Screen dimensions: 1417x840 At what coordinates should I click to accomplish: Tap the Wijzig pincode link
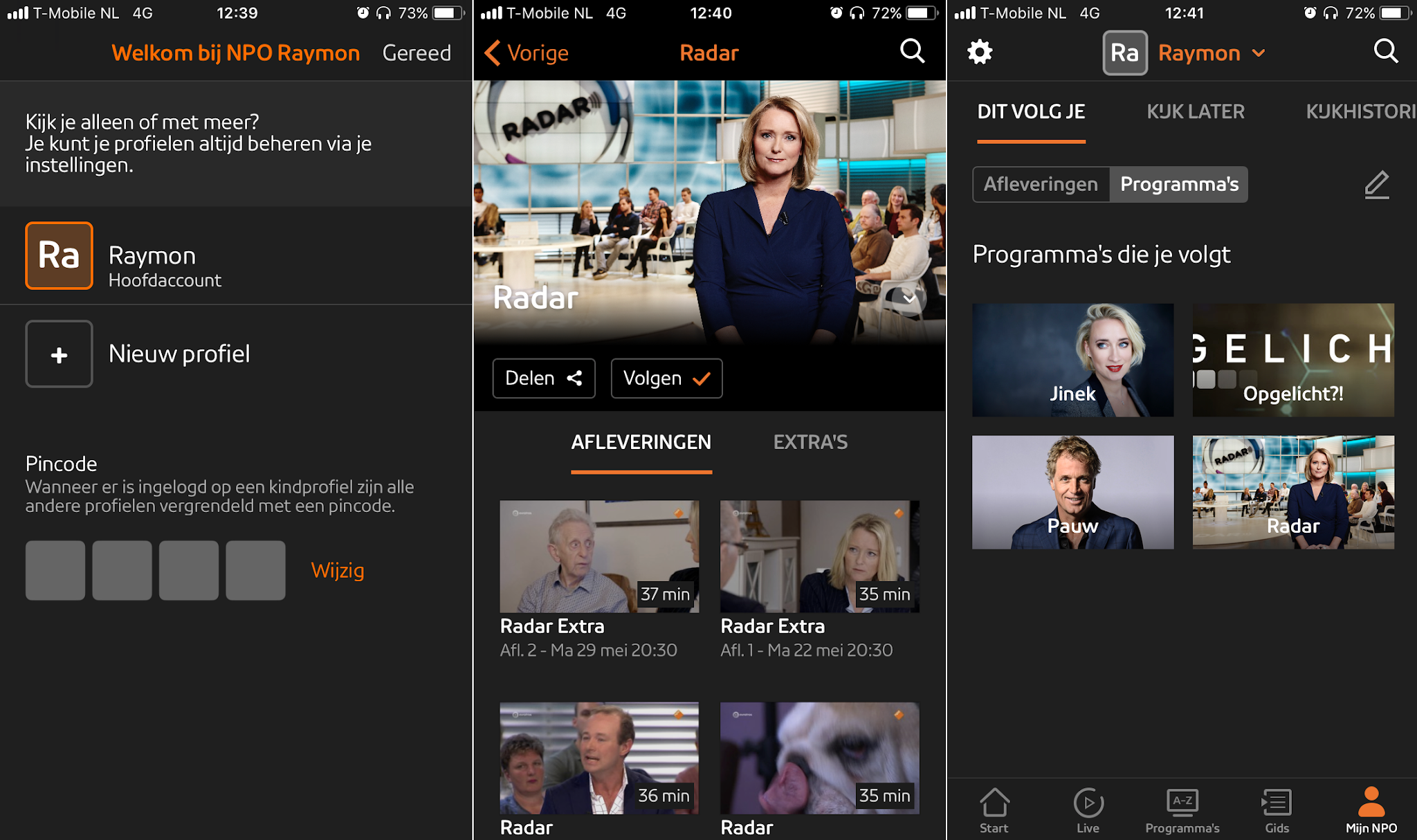click(x=338, y=570)
